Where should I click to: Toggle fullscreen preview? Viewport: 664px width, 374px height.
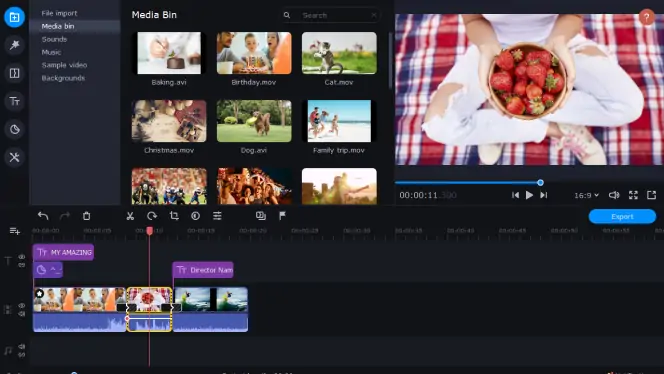[633, 195]
